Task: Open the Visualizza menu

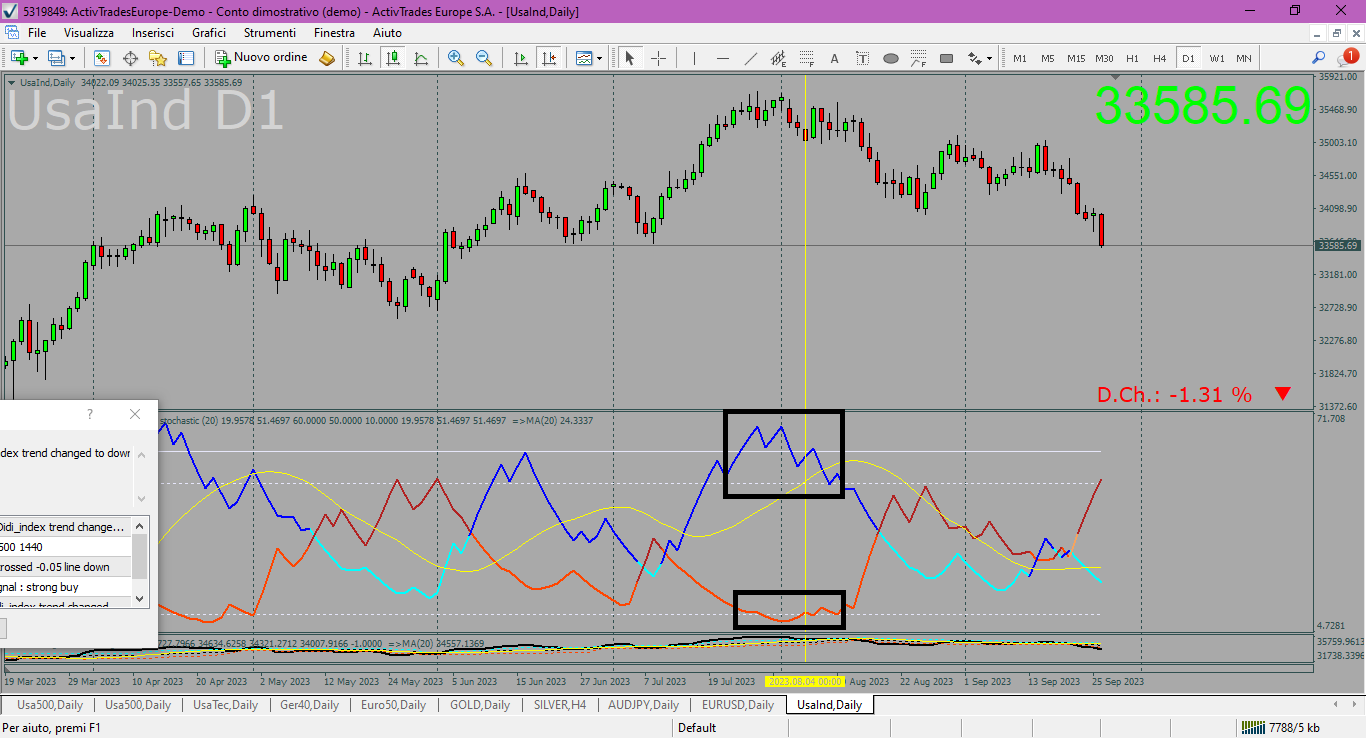Action: (89, 33)
